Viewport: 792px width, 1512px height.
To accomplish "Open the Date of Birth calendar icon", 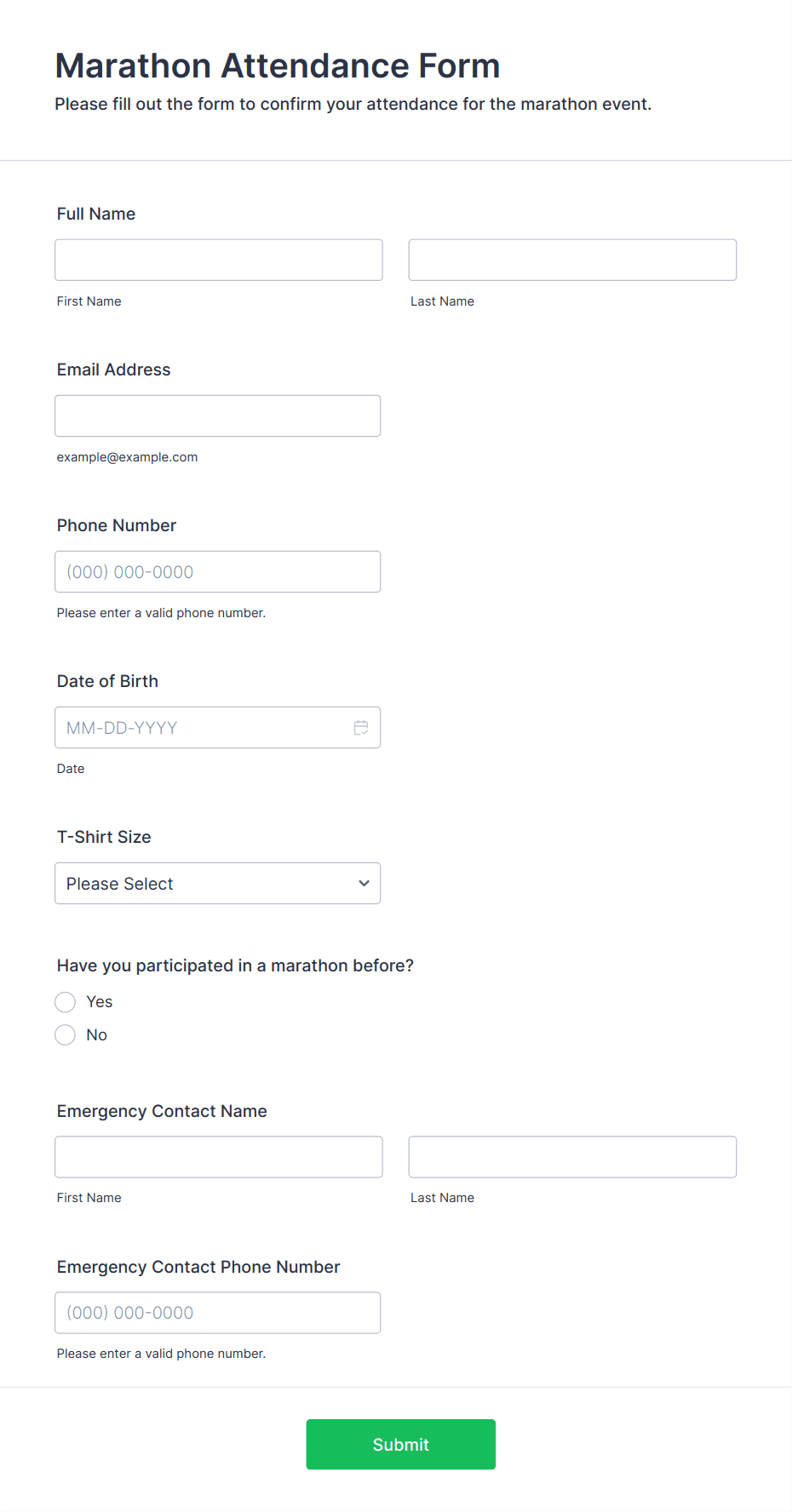I will click(361, 728).
